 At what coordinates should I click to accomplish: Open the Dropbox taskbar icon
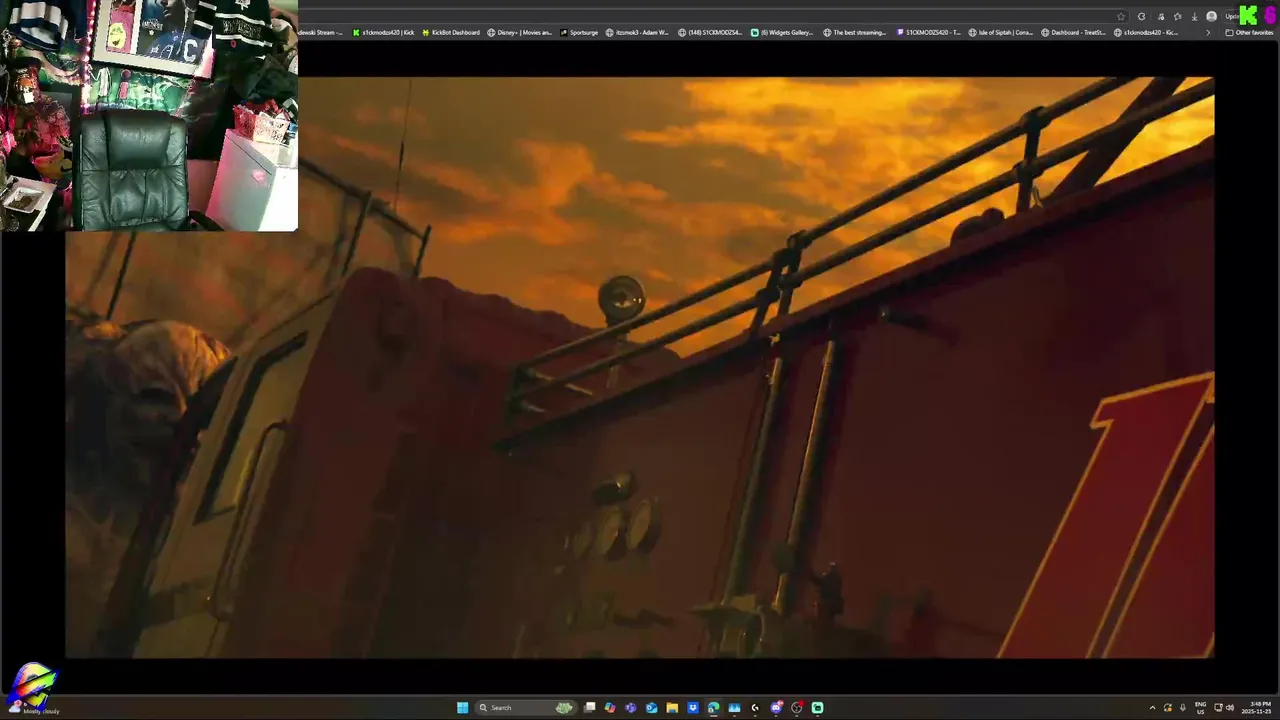tap(692, 707)
